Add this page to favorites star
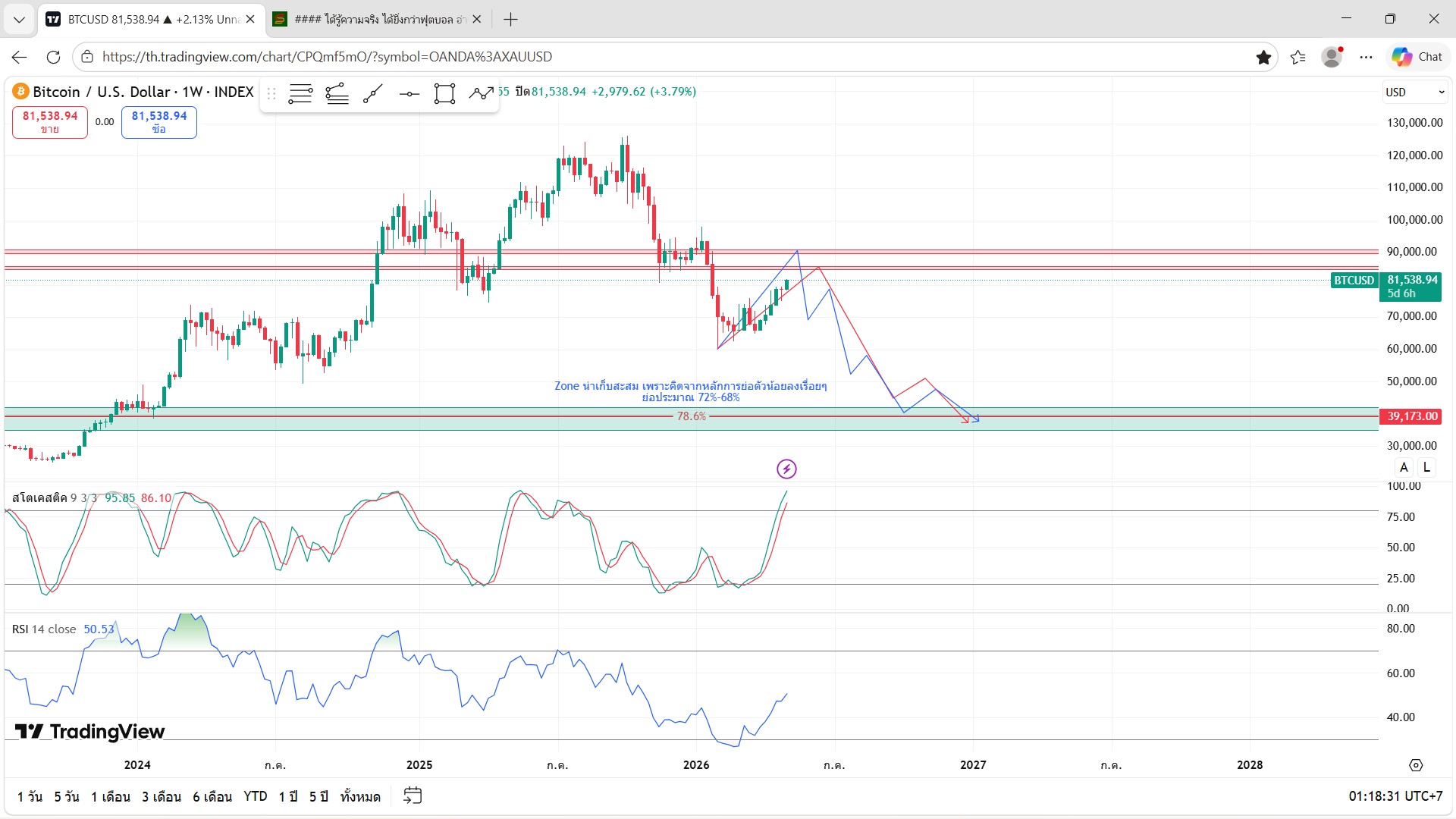The image size is (1456, 819). [1263, 57]
